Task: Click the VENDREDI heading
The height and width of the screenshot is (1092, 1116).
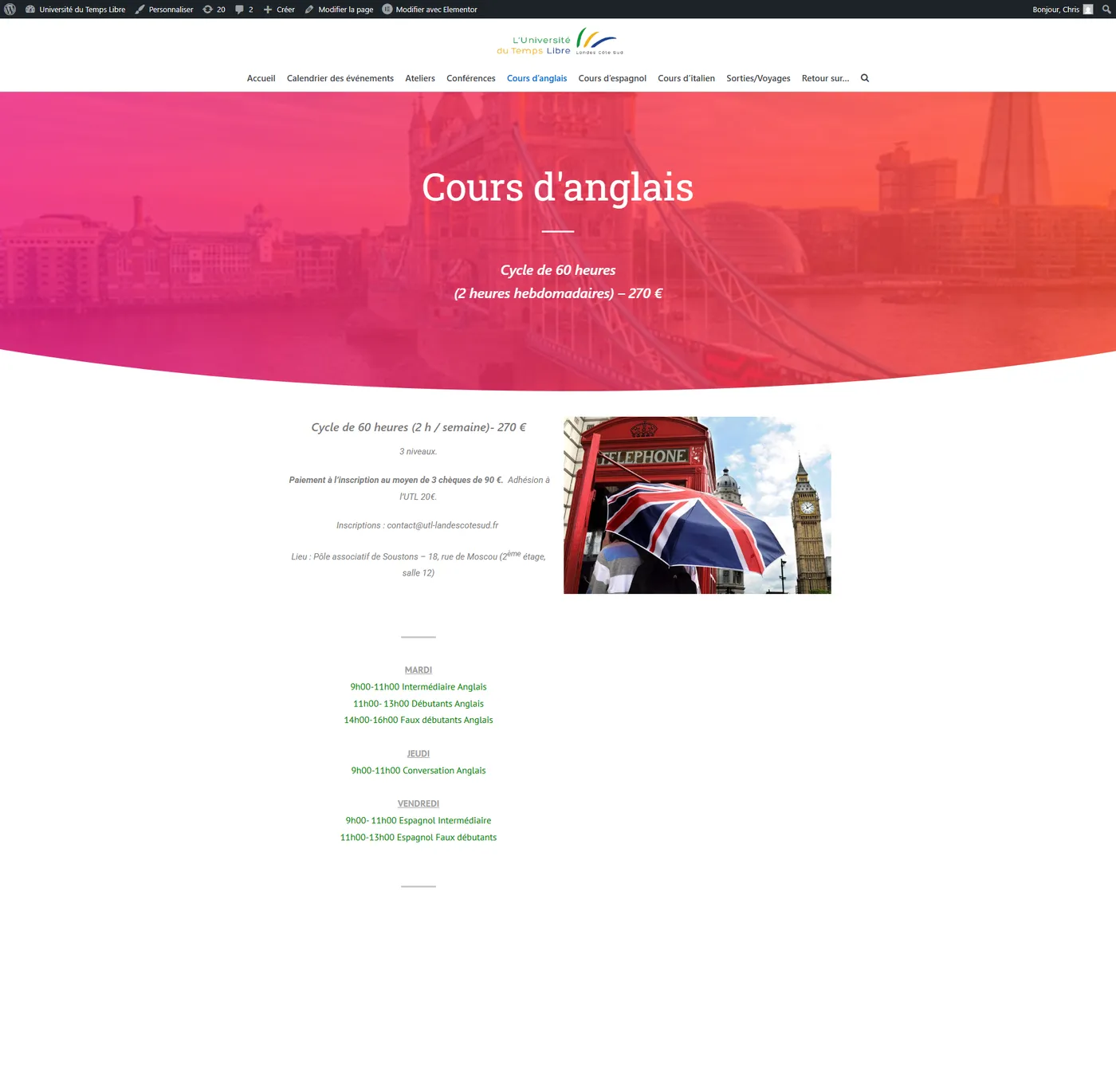Action: pyautogui.click(x=418, y=804)
